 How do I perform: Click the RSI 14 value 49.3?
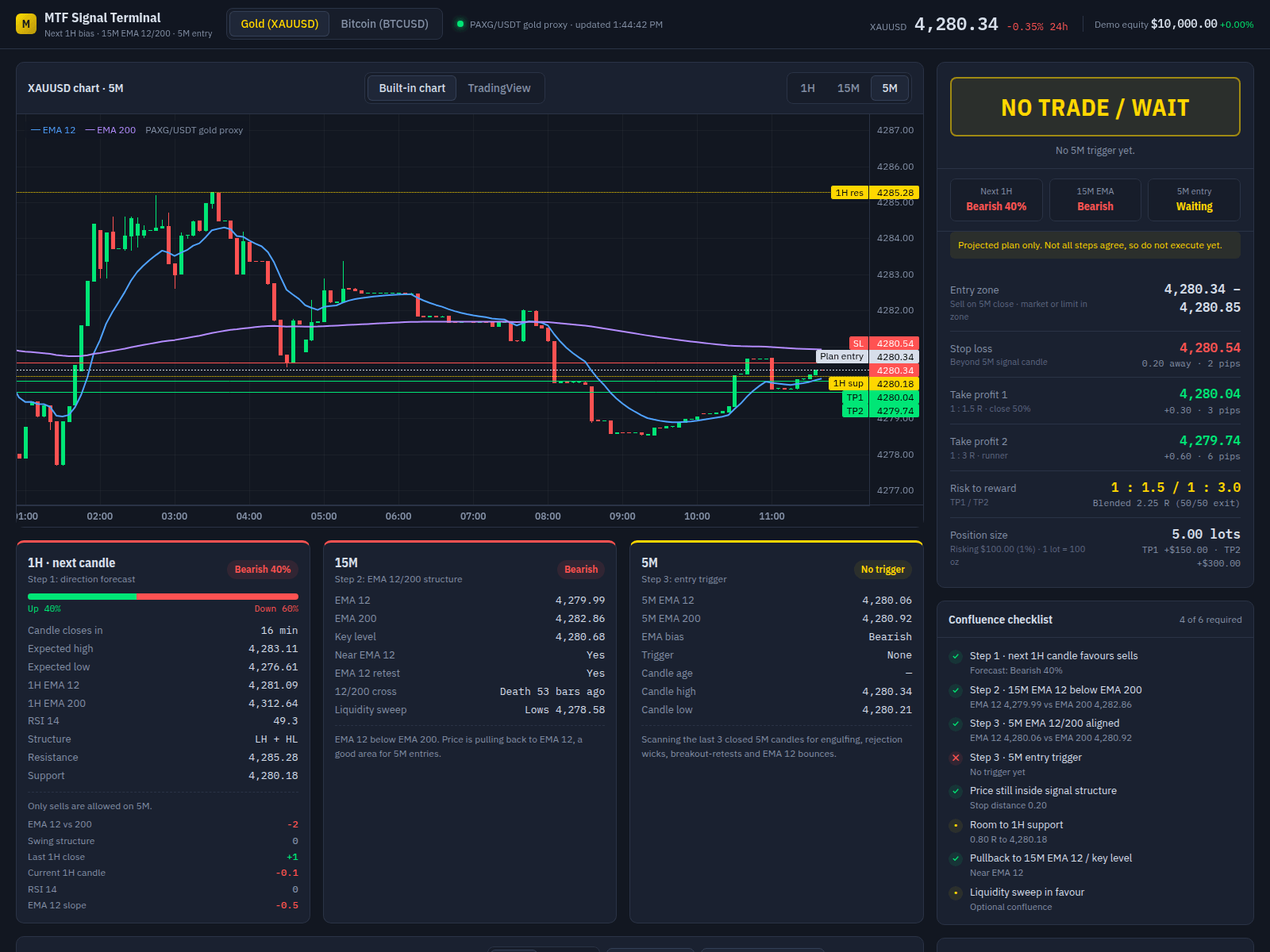point(286,721)
